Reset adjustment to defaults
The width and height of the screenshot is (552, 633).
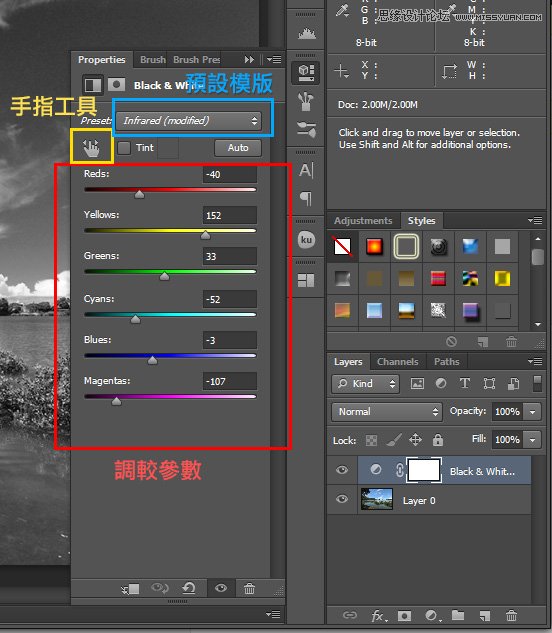(189, 588)
